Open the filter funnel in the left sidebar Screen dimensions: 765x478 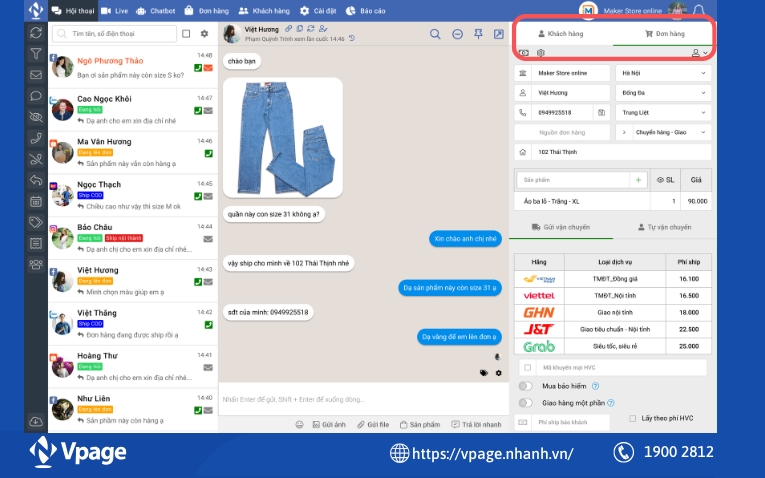(36, 54)
